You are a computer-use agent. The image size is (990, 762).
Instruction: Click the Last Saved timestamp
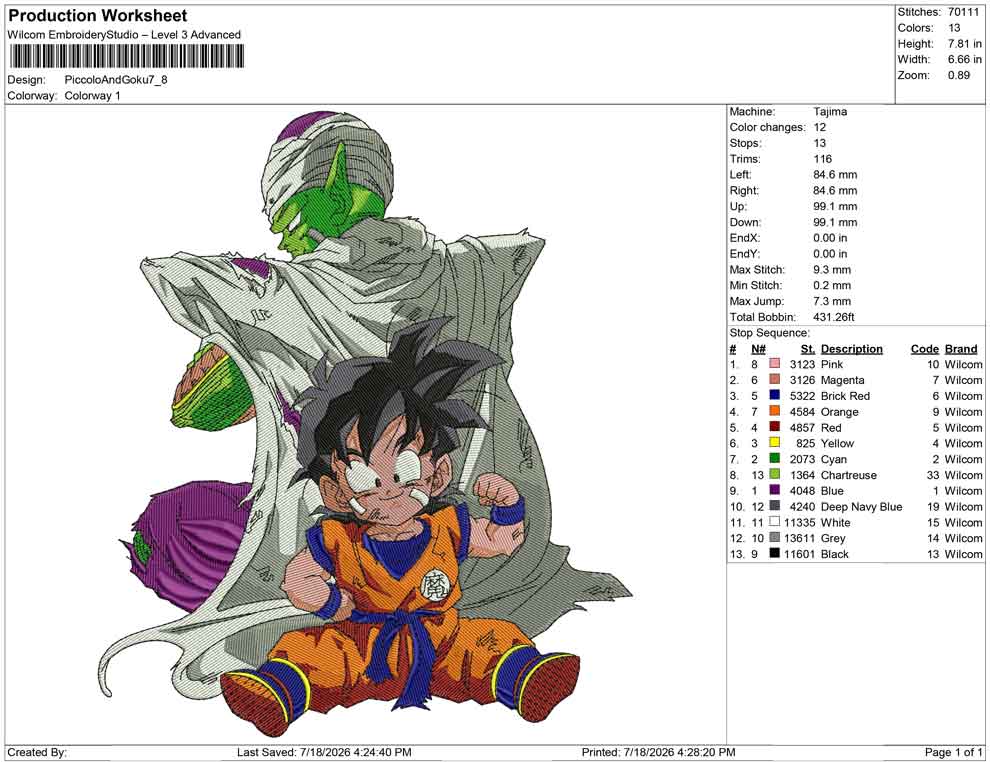click(324, 752)
